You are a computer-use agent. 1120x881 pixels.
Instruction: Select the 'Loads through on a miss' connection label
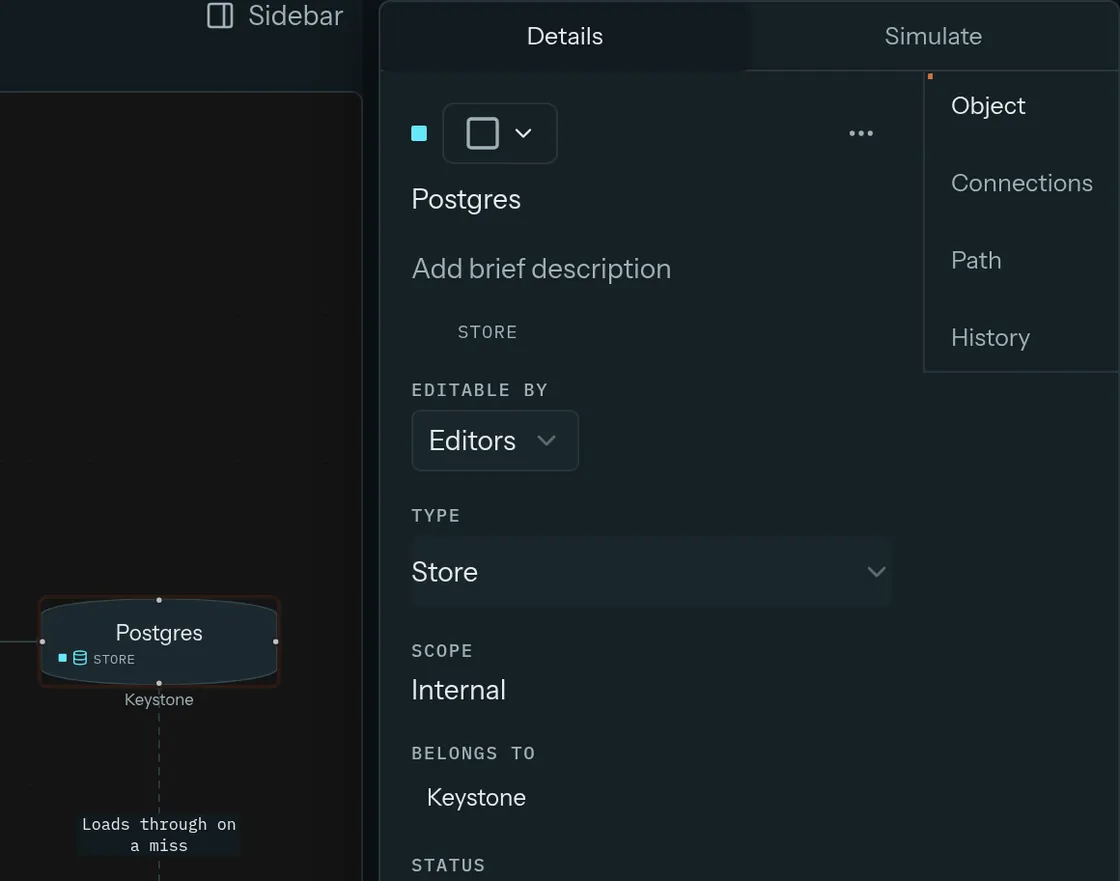point(159,835)
